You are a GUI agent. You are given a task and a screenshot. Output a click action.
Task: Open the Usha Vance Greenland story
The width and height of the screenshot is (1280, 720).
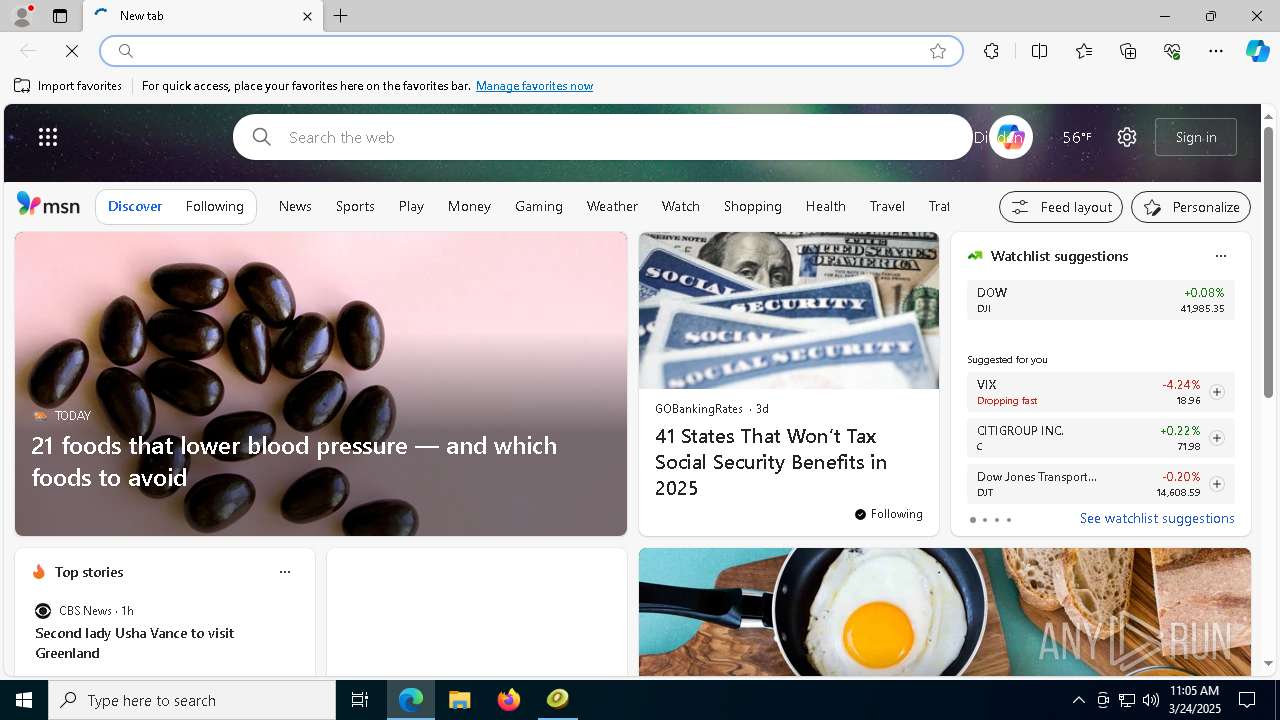pos(135,643)
